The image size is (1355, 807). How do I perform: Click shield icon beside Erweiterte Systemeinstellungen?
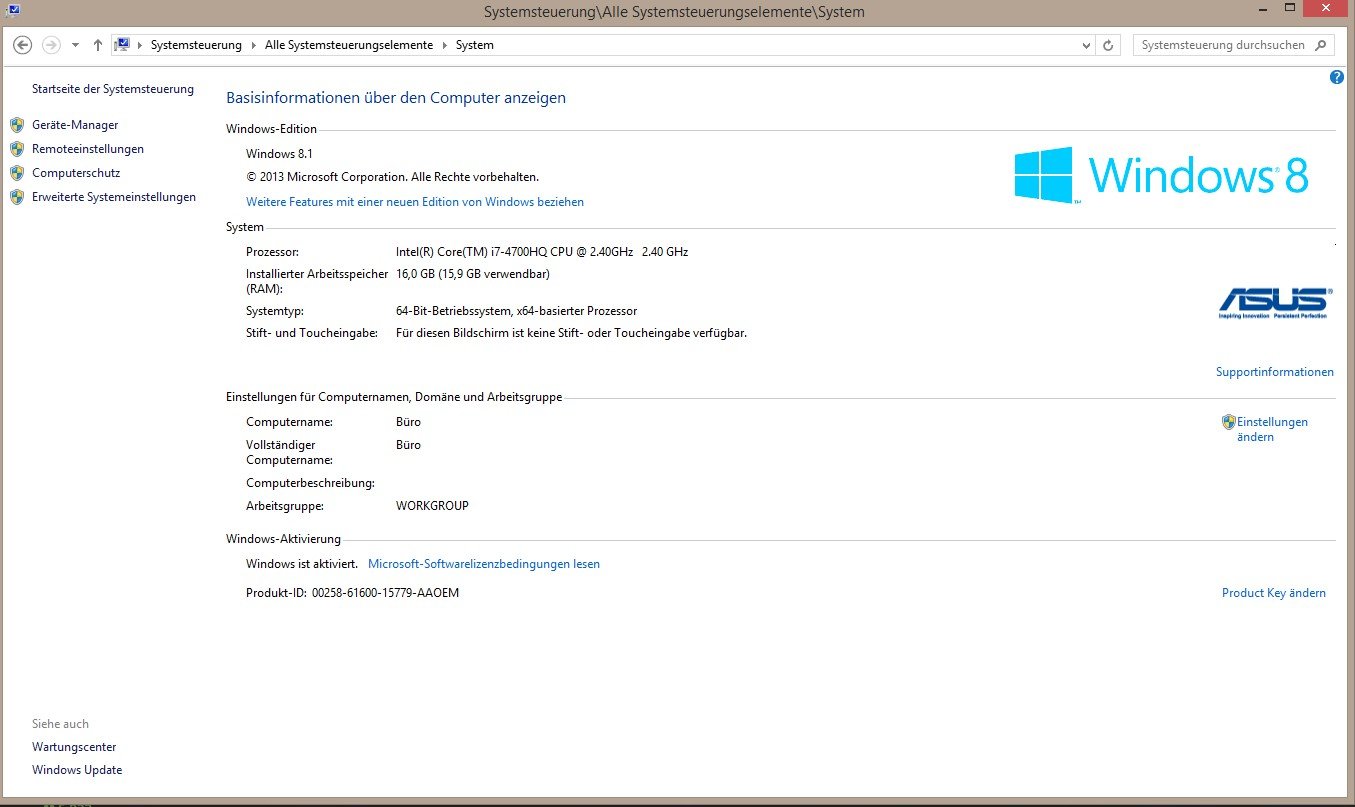pos(16,197)
